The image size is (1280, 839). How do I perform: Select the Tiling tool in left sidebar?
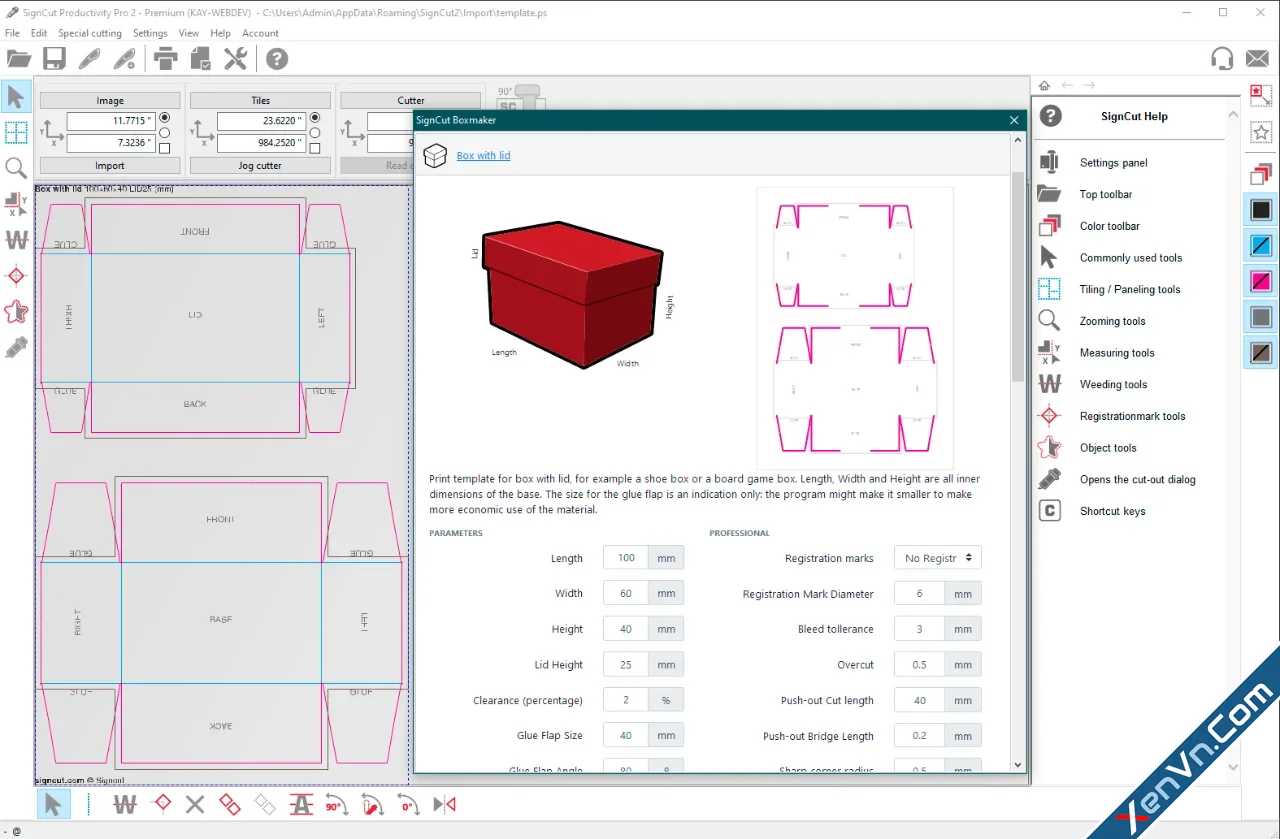[16, 133]
